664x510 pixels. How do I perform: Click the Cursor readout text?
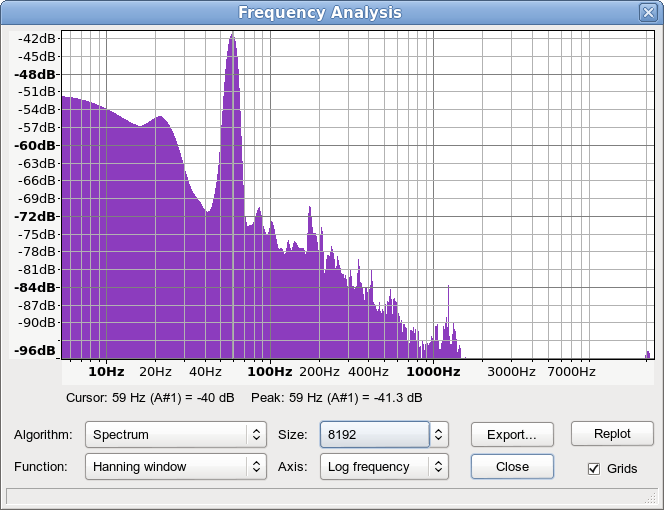150,398
